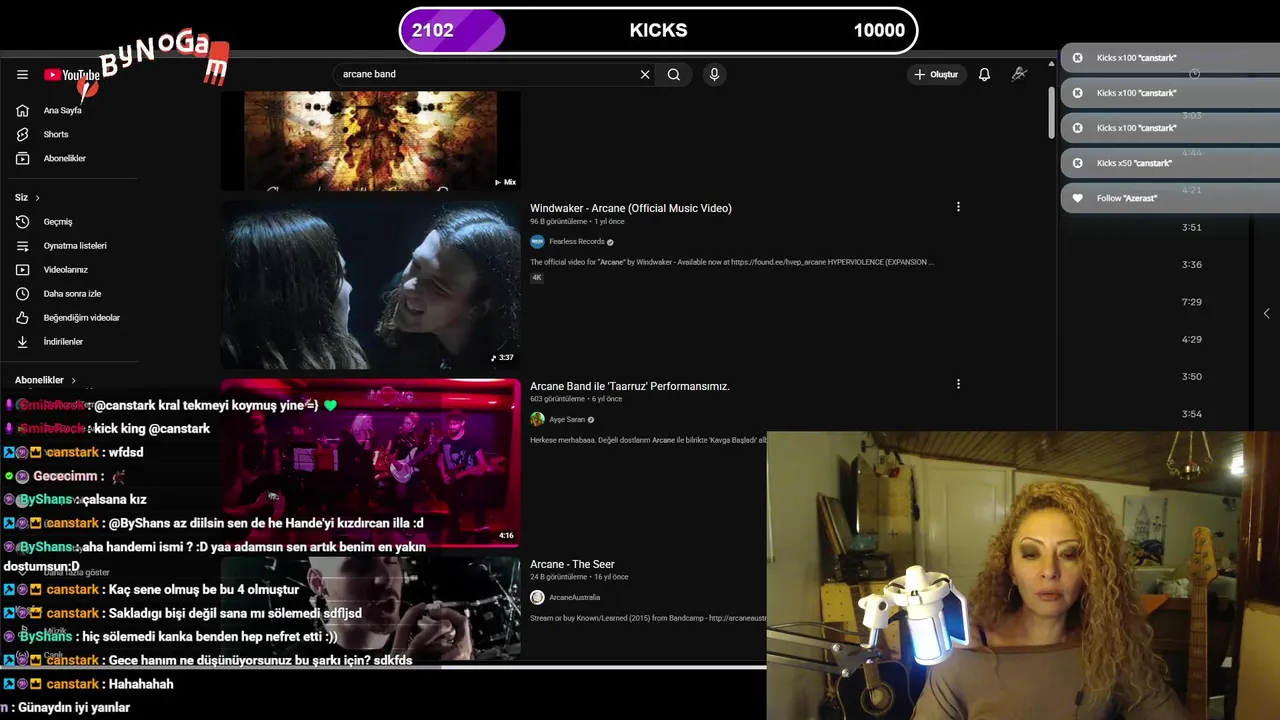Click the Ayşe Saran channel avatar
1280x720 pixels.
point(537,420)
